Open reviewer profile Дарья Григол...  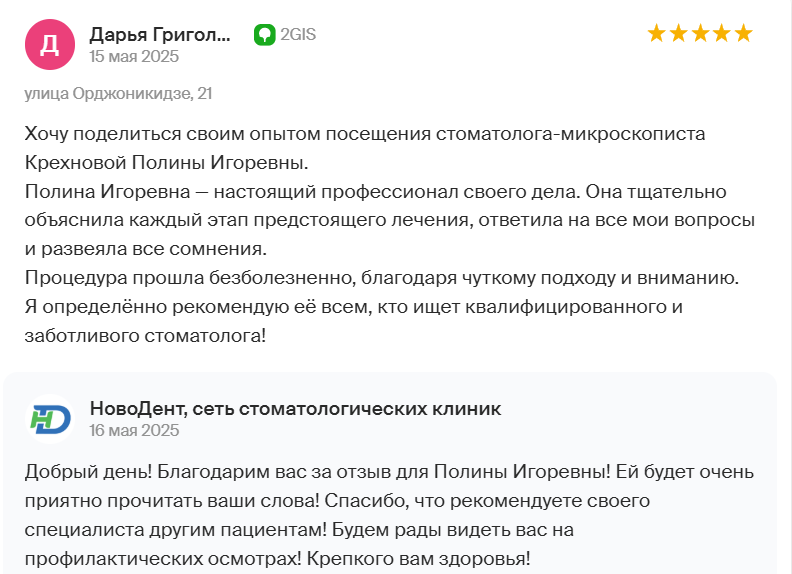pos(160,34)
